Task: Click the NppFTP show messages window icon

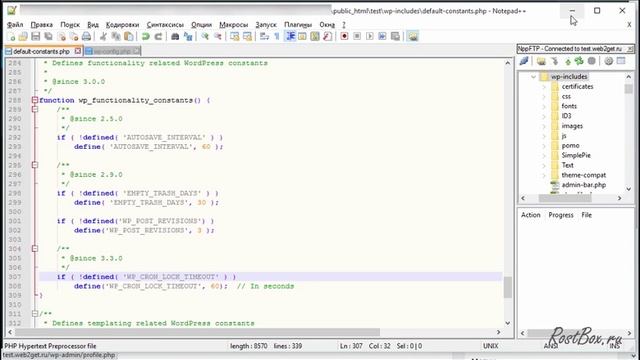Action: [621, 61]
